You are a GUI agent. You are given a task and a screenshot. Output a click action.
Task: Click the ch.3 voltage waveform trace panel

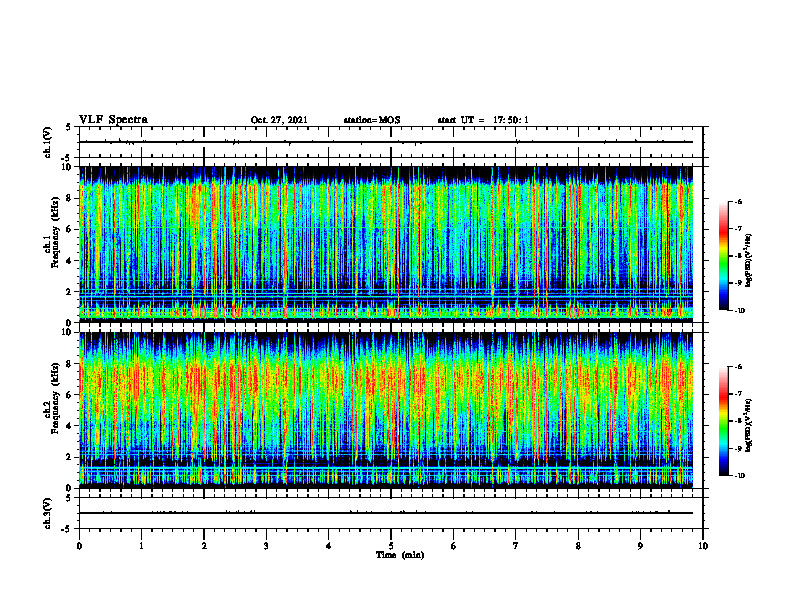click(391, 513)
